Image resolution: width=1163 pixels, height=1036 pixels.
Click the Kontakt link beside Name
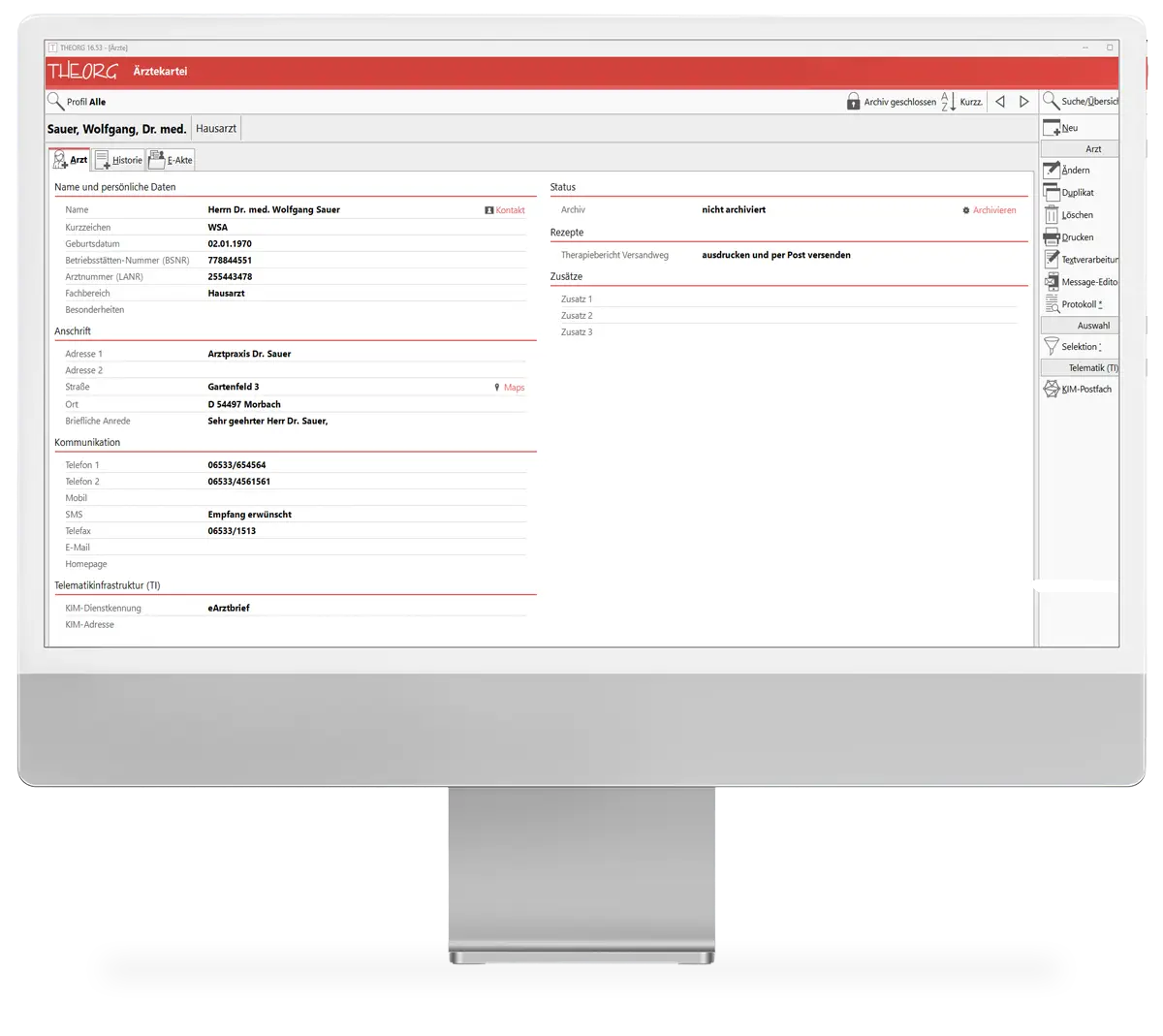point(509,210)
